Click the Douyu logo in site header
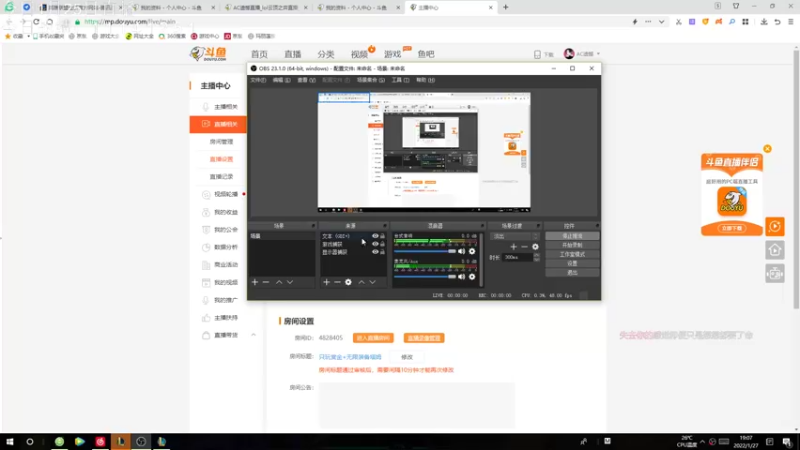The width and height of the screenshot is (800, 450). [208, 54]
